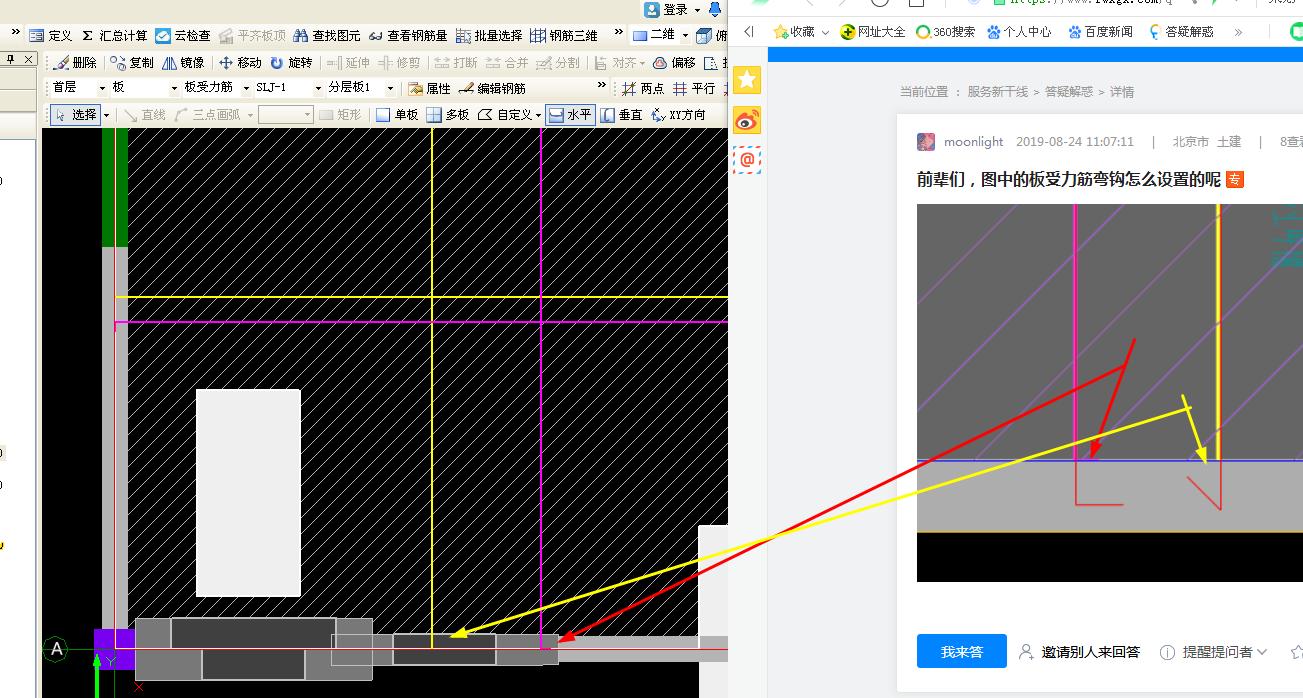Select the 两点 two-point axis tool

point(642,88)
